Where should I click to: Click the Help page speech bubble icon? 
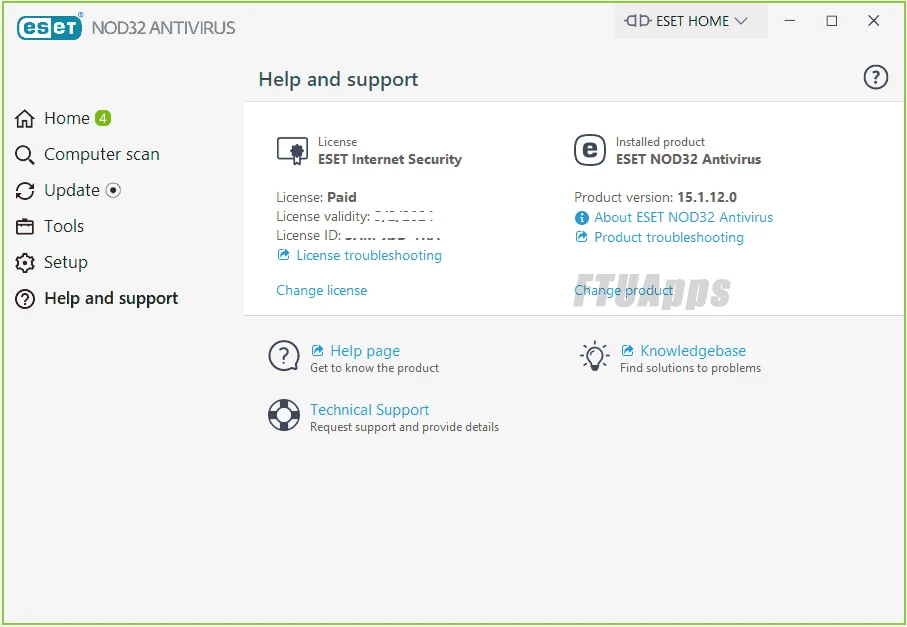pos(284,356)
